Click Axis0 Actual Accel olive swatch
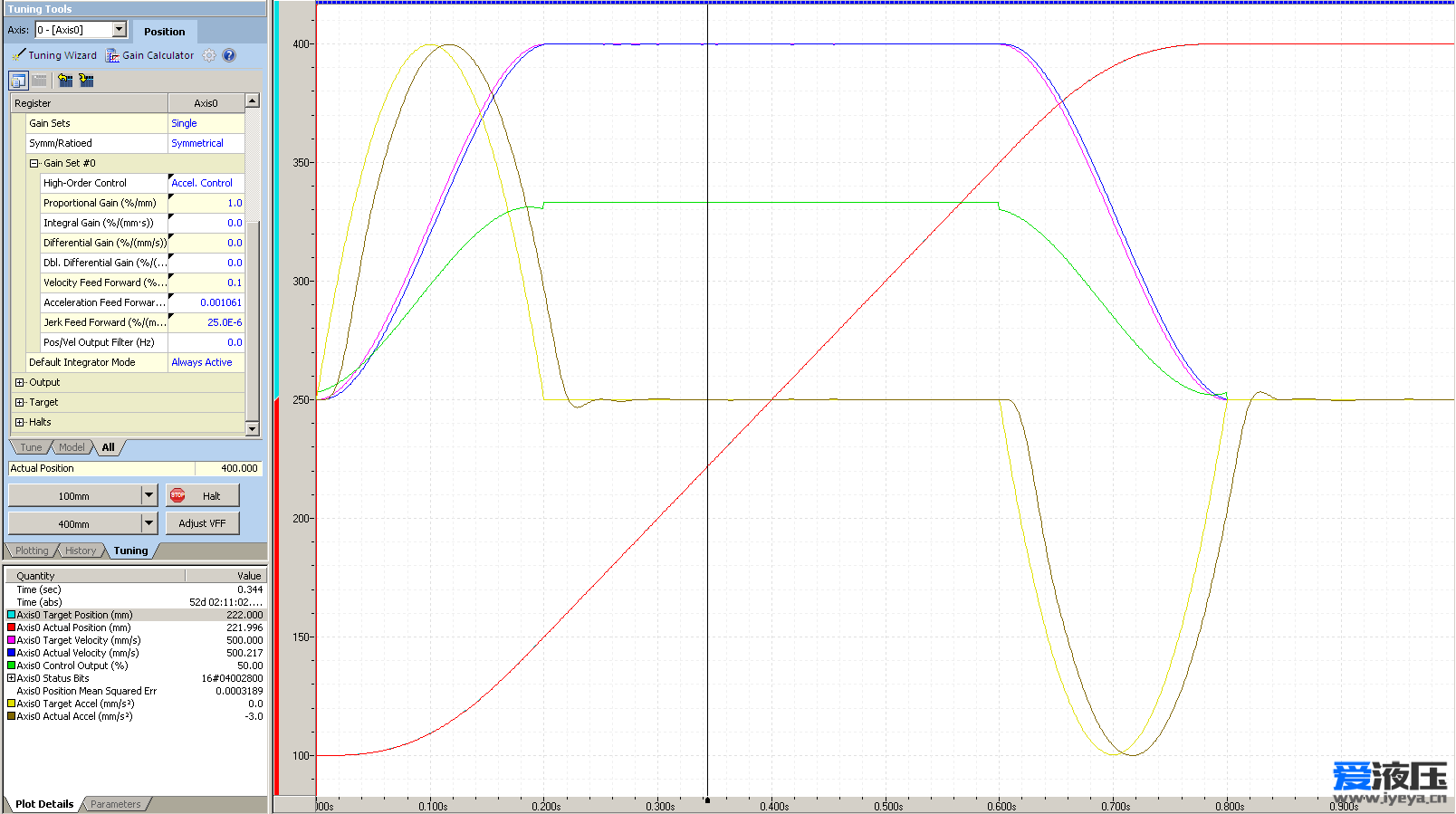The width and height of the screenshot is (1456, 814). coord(11,716)
